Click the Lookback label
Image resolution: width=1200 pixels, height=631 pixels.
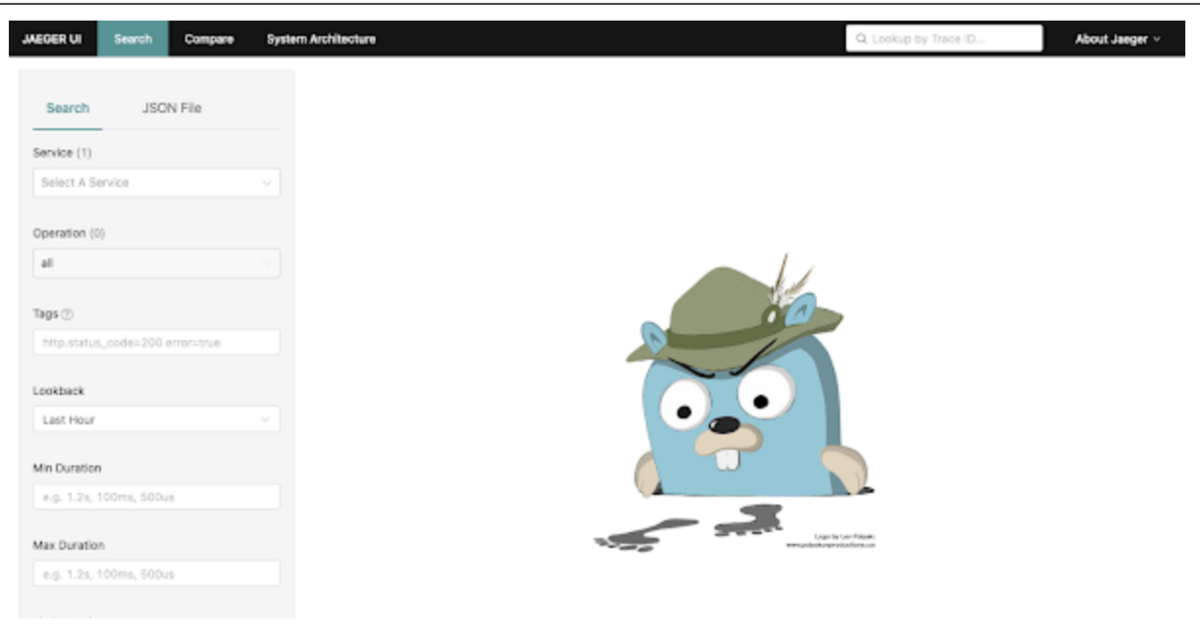coord(59,391)
